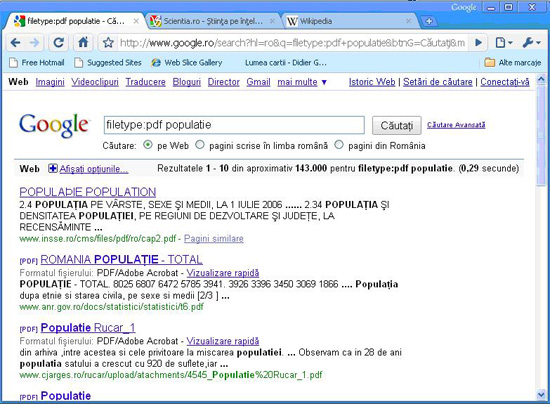Viewport: 550px width, 404px height.
Task: Click the www.cjarges.ro Rucar_1.pdf URL text
Action: coord(171,375)
